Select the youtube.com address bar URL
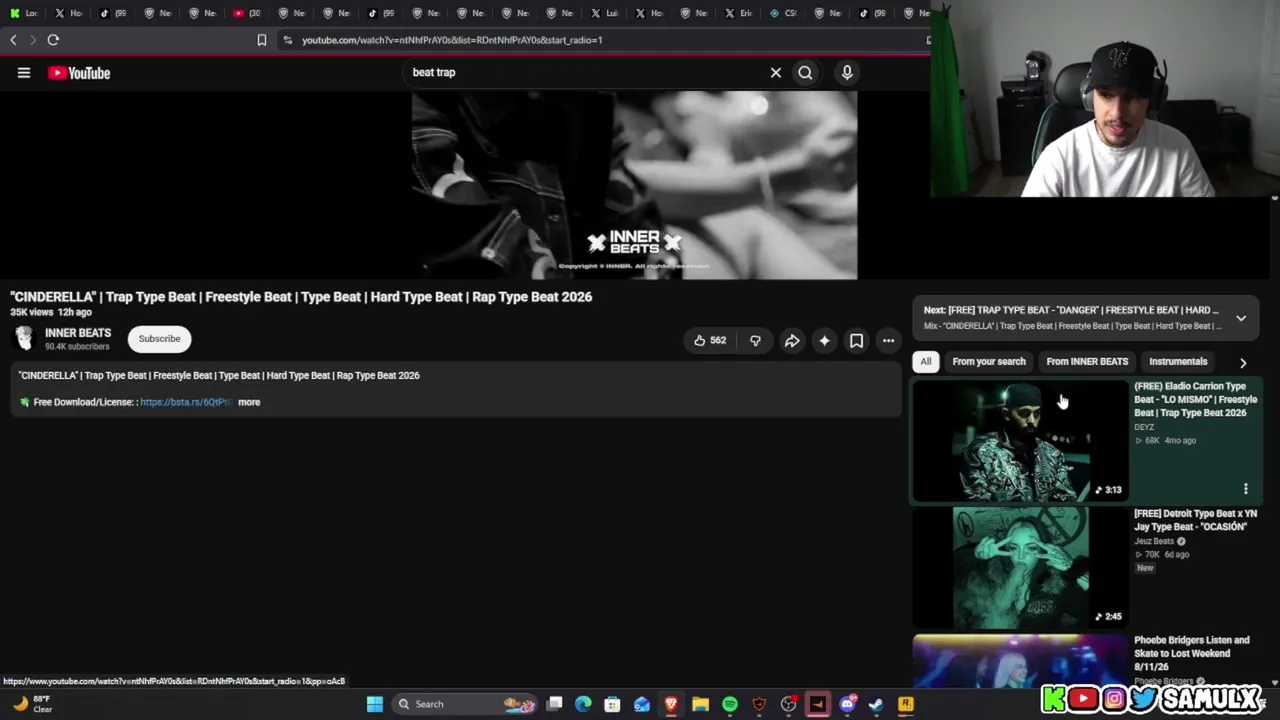 click(x=452, y=40)
